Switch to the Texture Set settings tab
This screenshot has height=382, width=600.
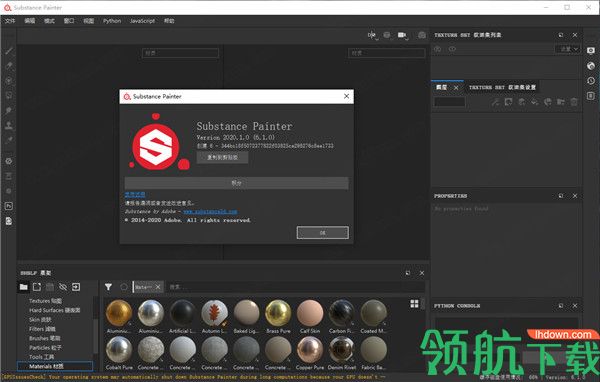[502, 88]
